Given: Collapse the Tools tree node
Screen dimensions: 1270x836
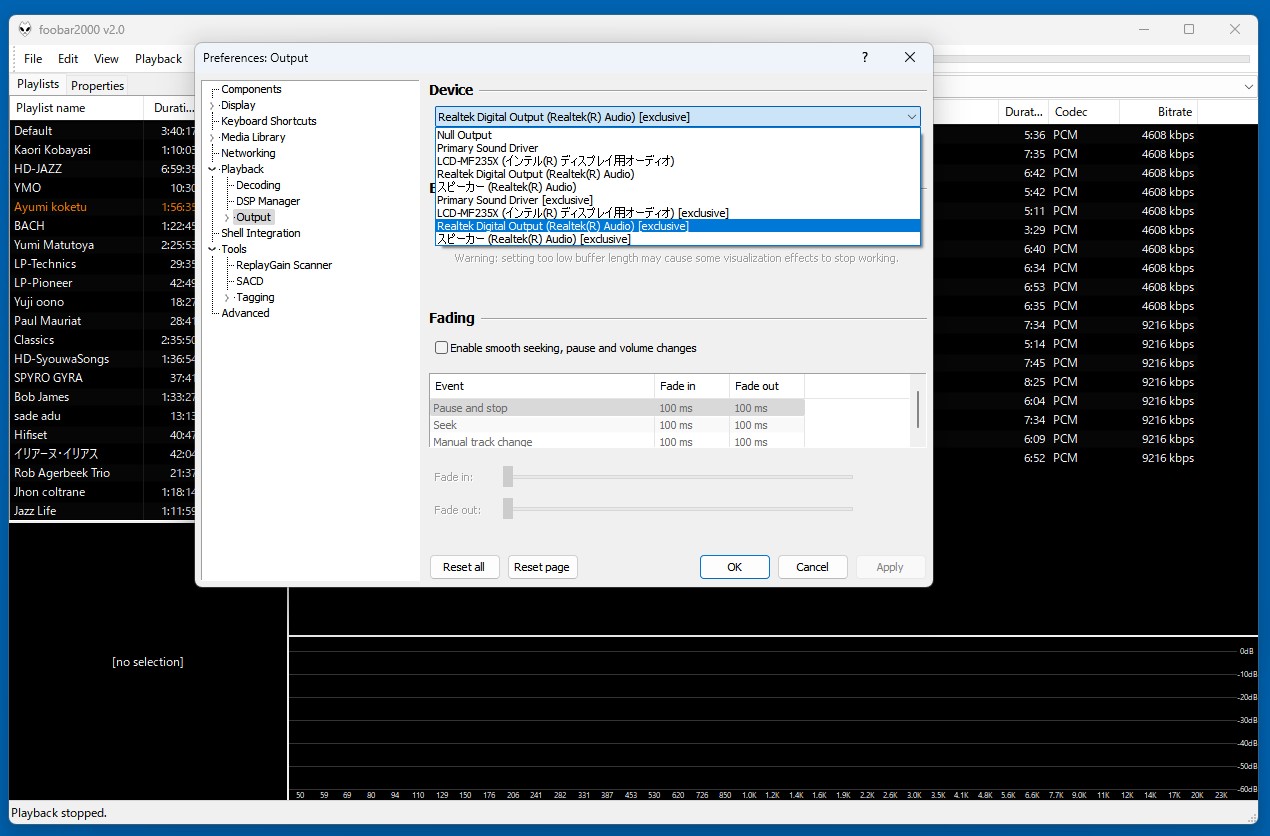Looking at the screenshot, I should pos(212,249).
